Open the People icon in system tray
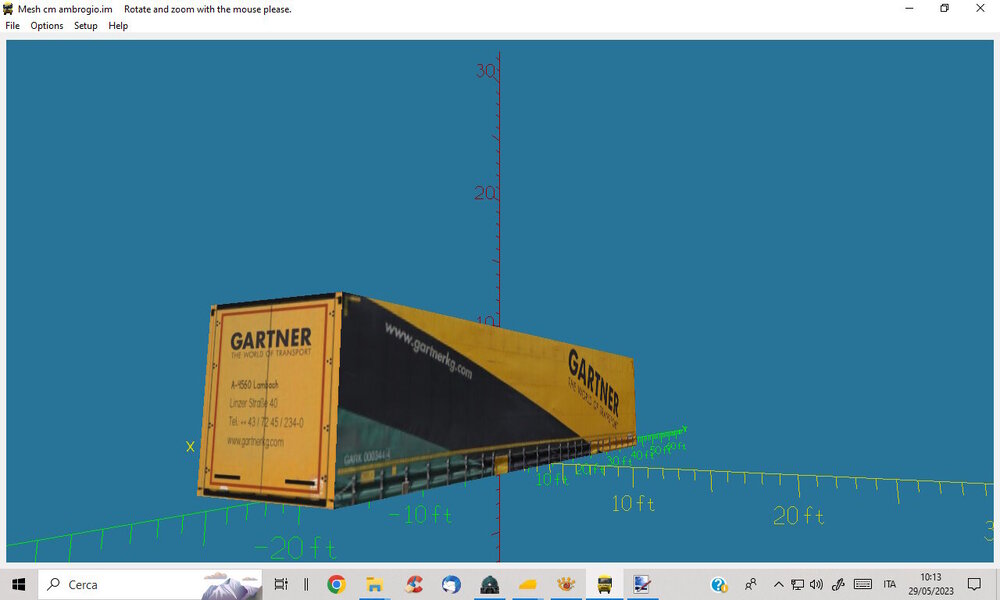 coord(751,584)
